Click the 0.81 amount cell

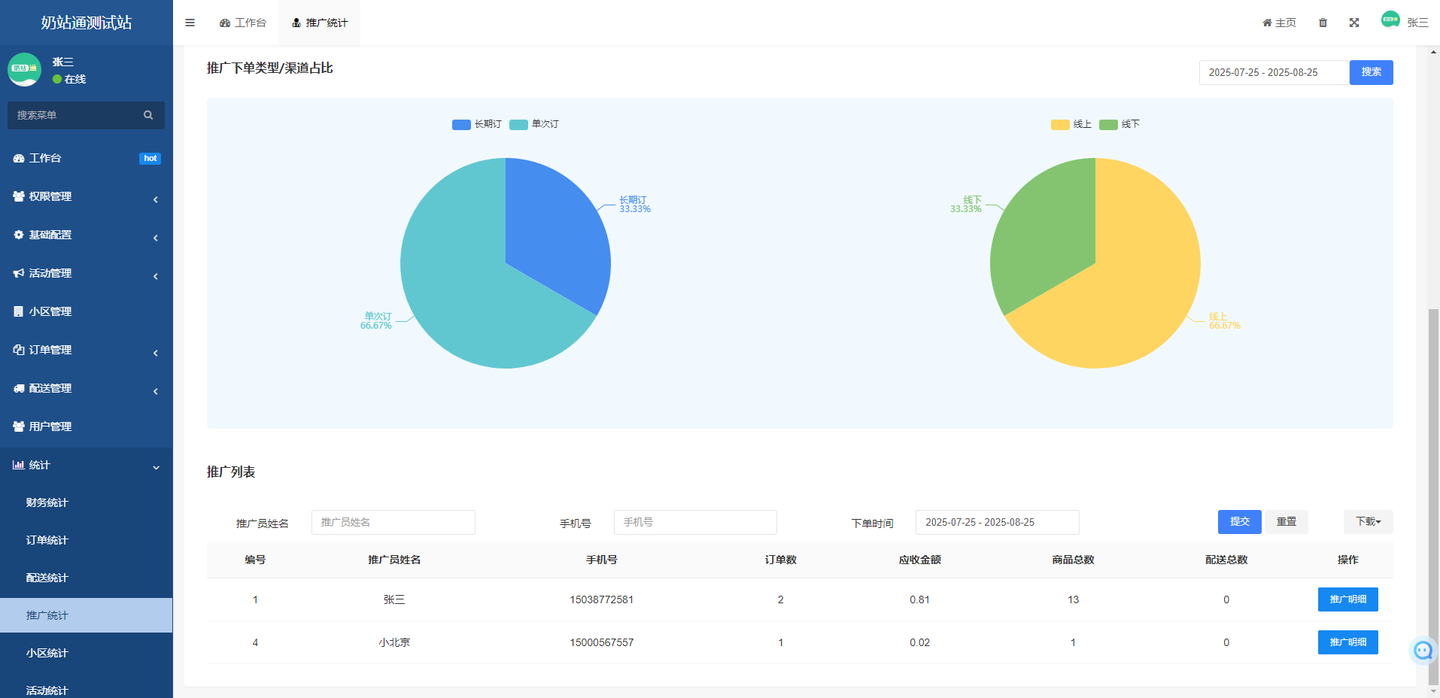[x=920, y=600]
